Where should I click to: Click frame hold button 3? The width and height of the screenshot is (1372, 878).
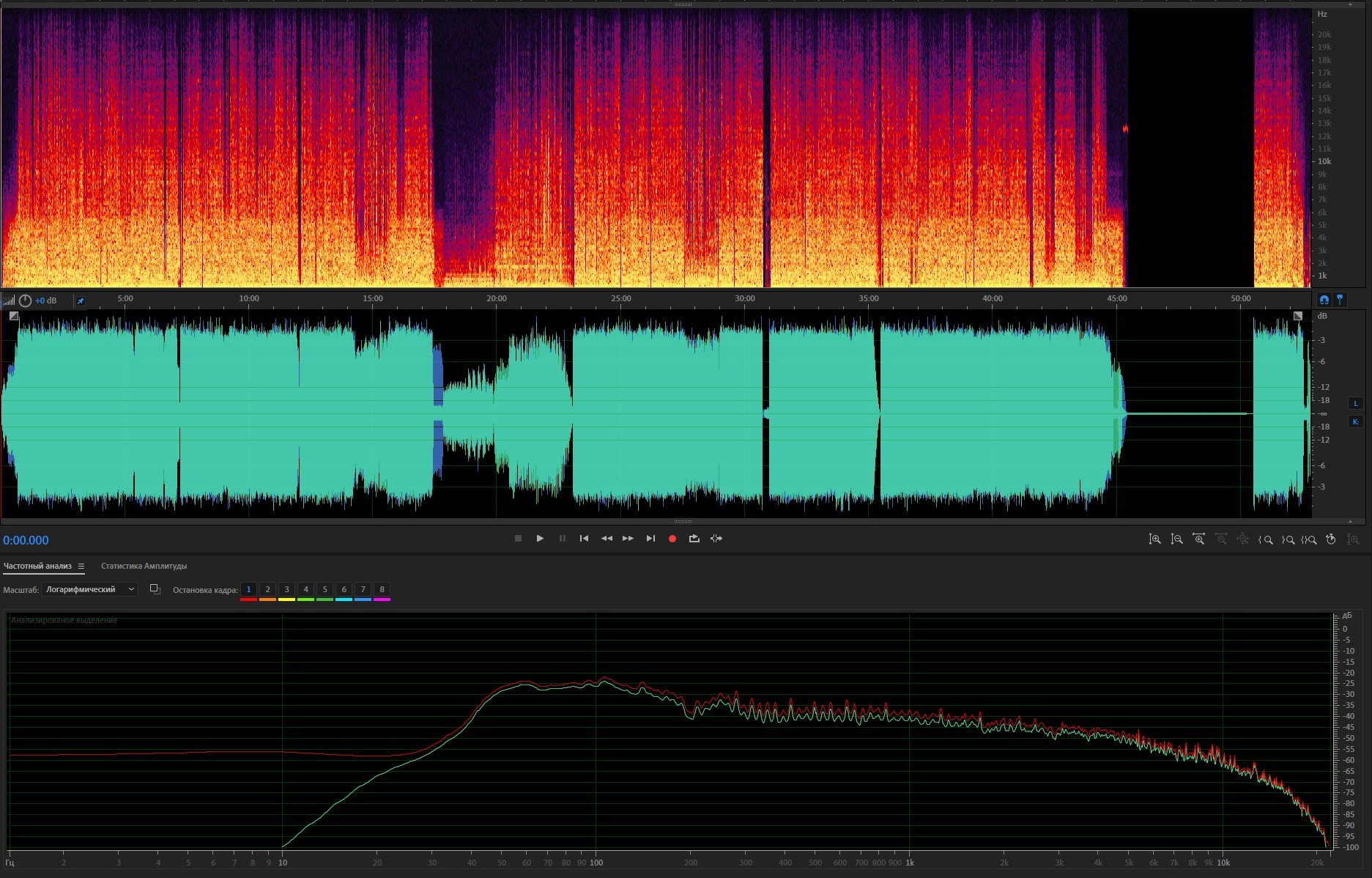click(286, 589)
